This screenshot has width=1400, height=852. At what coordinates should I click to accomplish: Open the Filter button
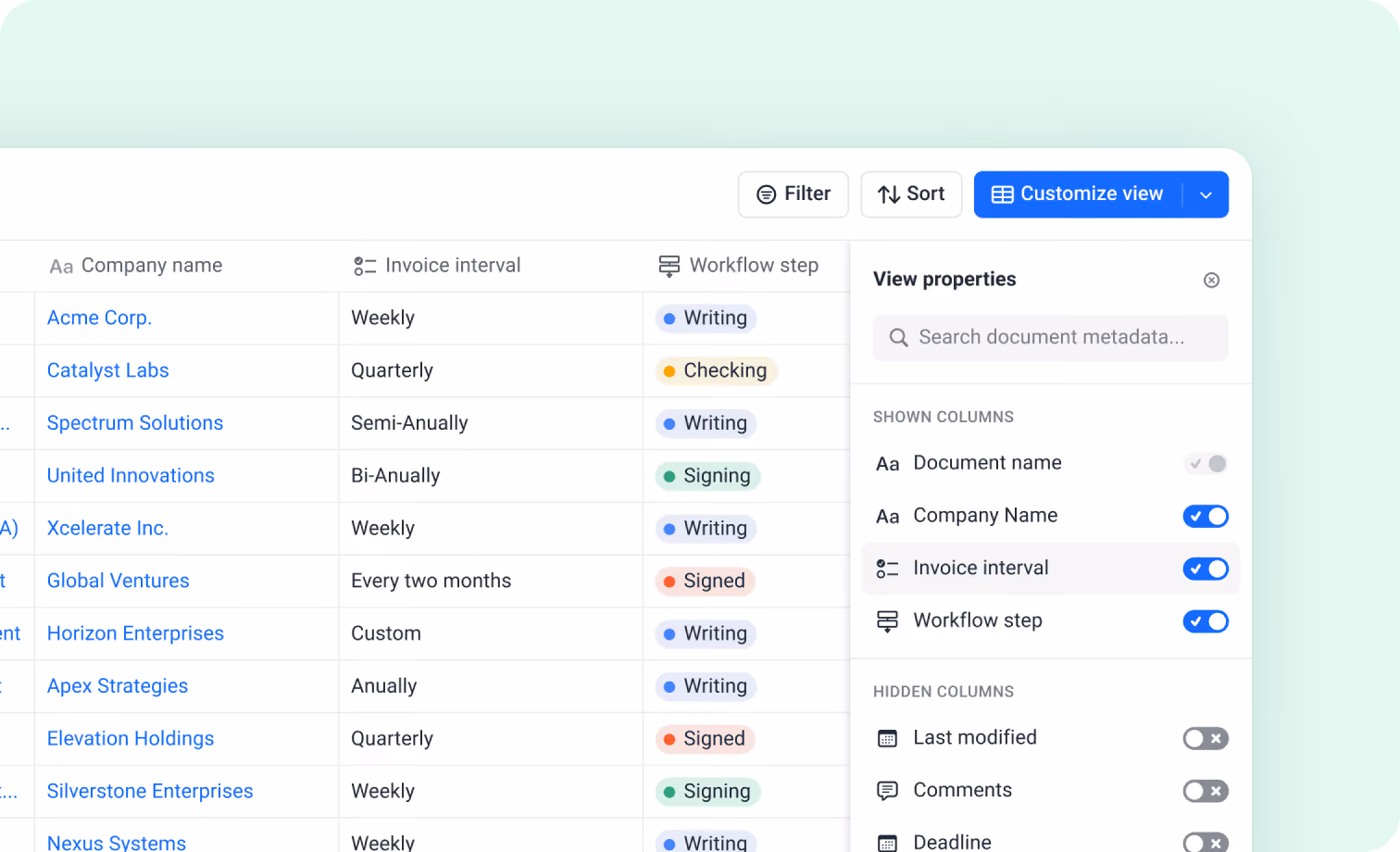pyautogui.click(x=793, y=194)
